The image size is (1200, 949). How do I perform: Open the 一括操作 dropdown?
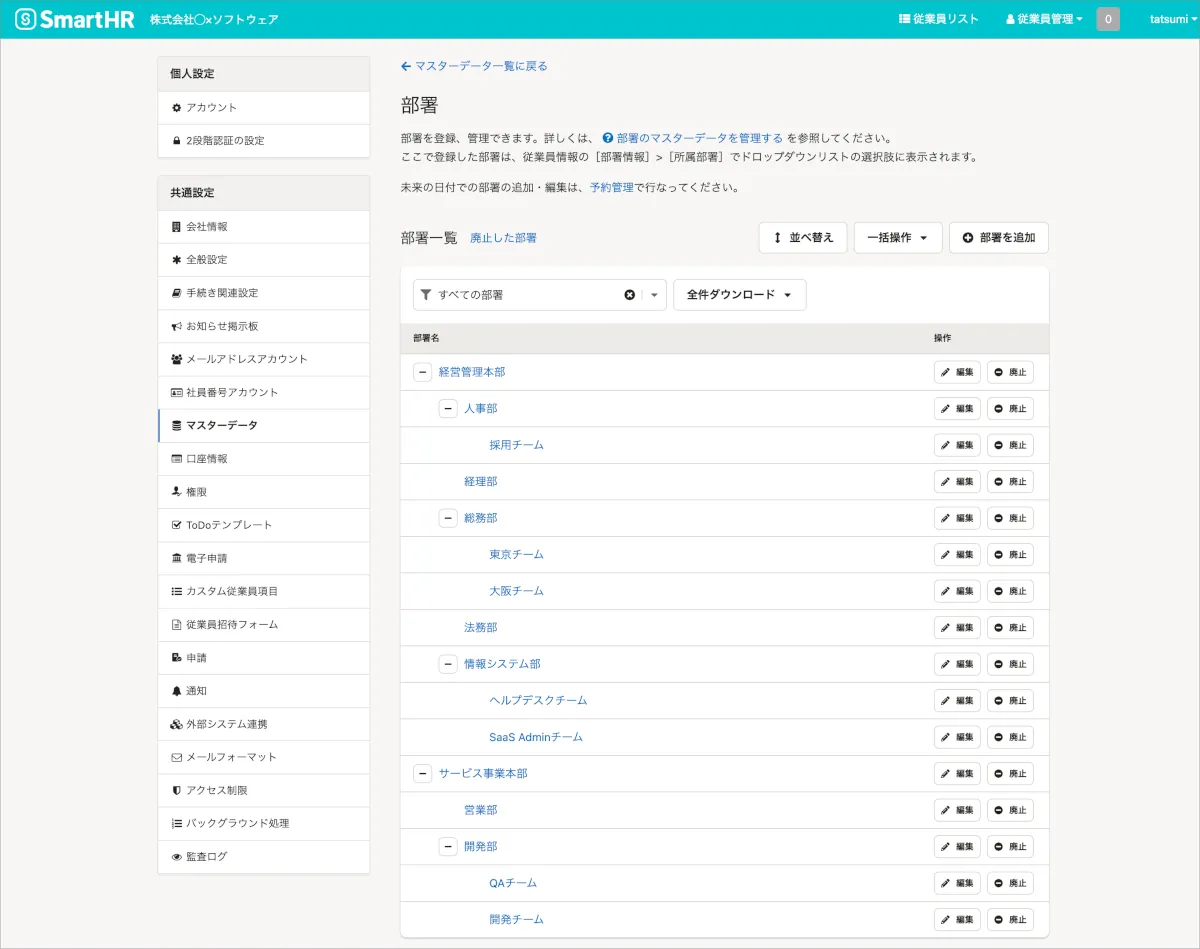coord(897,238)
